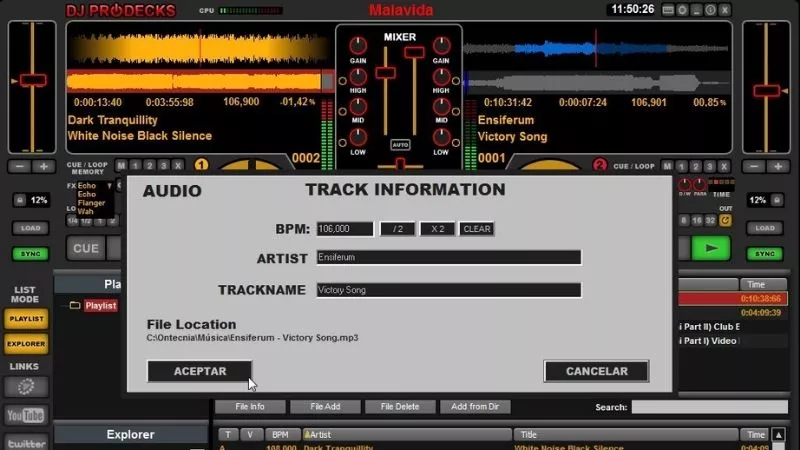800x450 pixels.
Task: Click the right deck PARA effect knob
Action: (x=699, y=184)
